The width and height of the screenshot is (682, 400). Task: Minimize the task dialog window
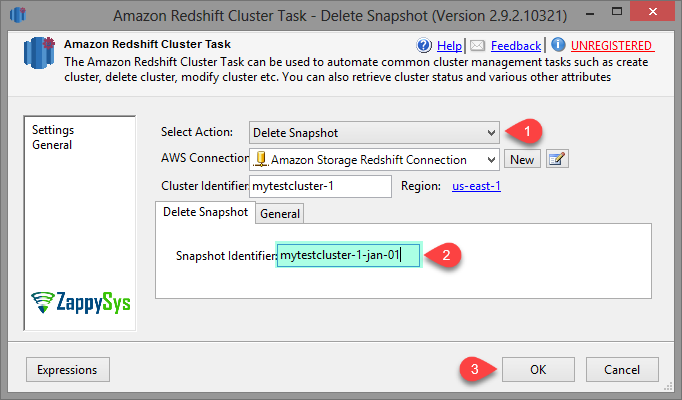590,13
